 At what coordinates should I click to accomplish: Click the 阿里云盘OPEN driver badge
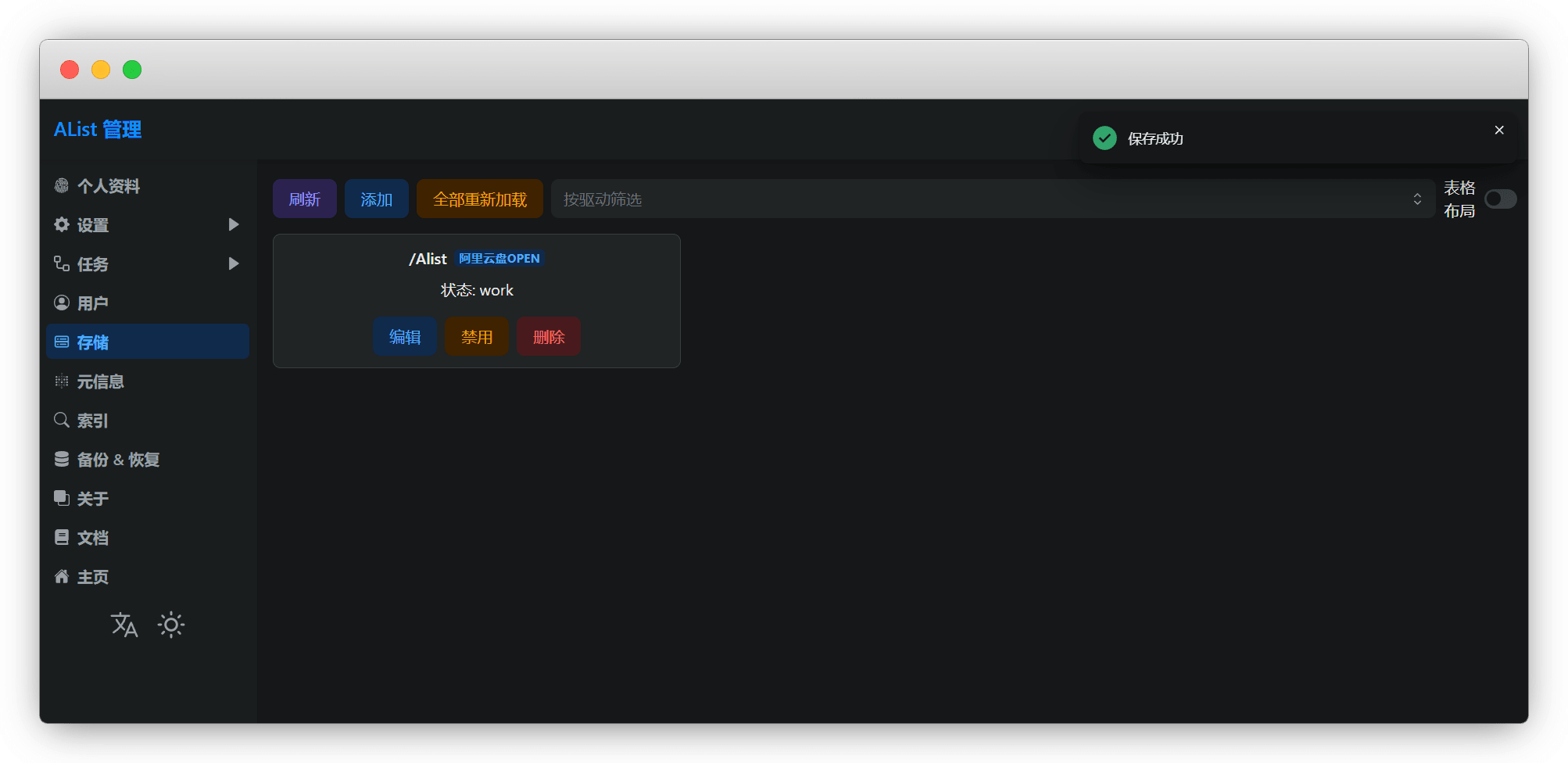coord(499,258)
